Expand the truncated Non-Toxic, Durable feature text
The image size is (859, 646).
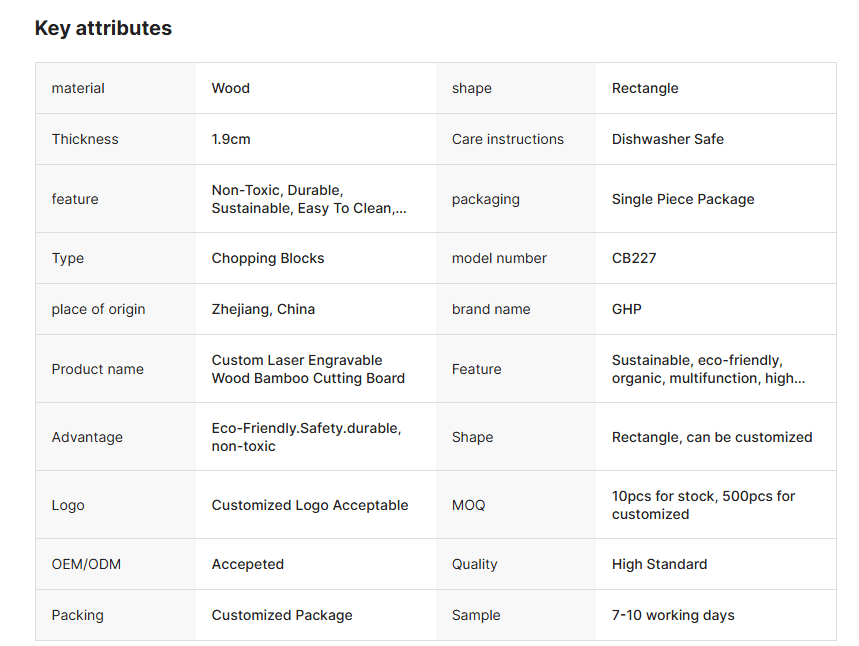click(x=309, y=199)
